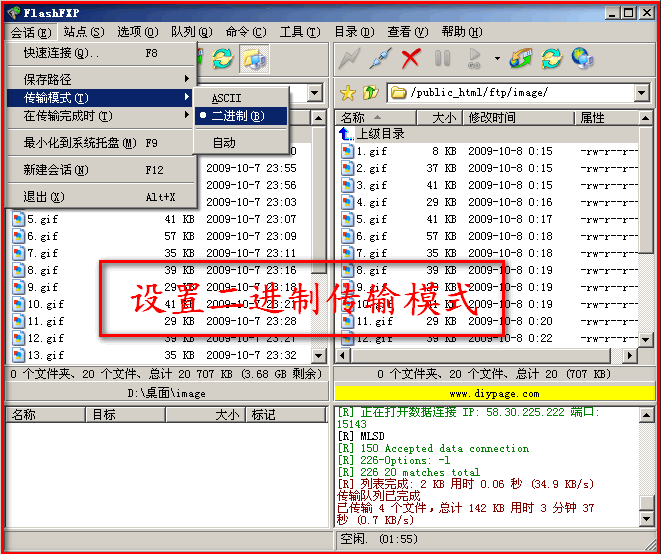Screen dimensions: 661x554
Task: Open the 帮助 menu
Action: pos(462,32)
